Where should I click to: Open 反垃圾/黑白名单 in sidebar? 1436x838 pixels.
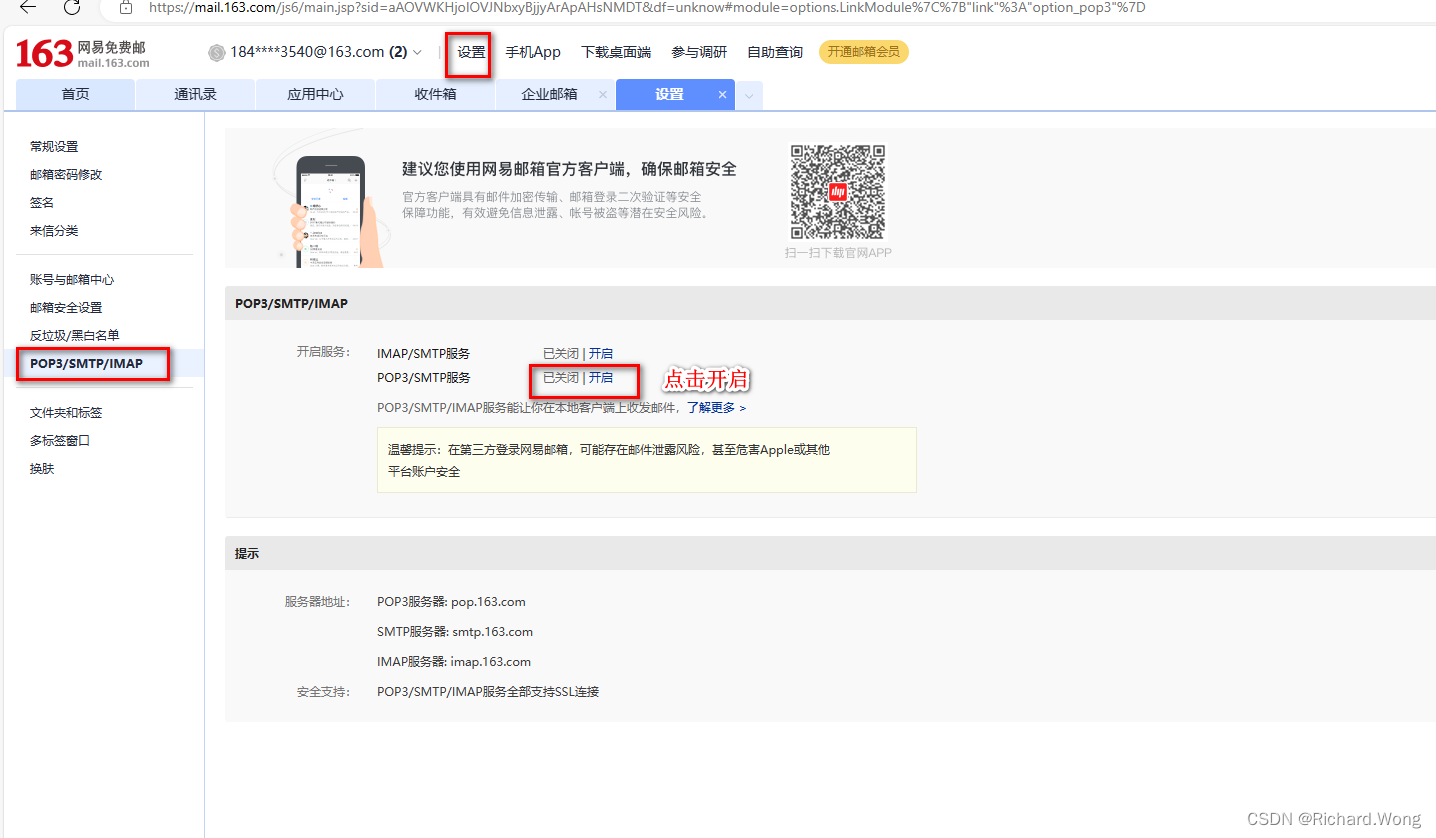click(x=75, y=335)
